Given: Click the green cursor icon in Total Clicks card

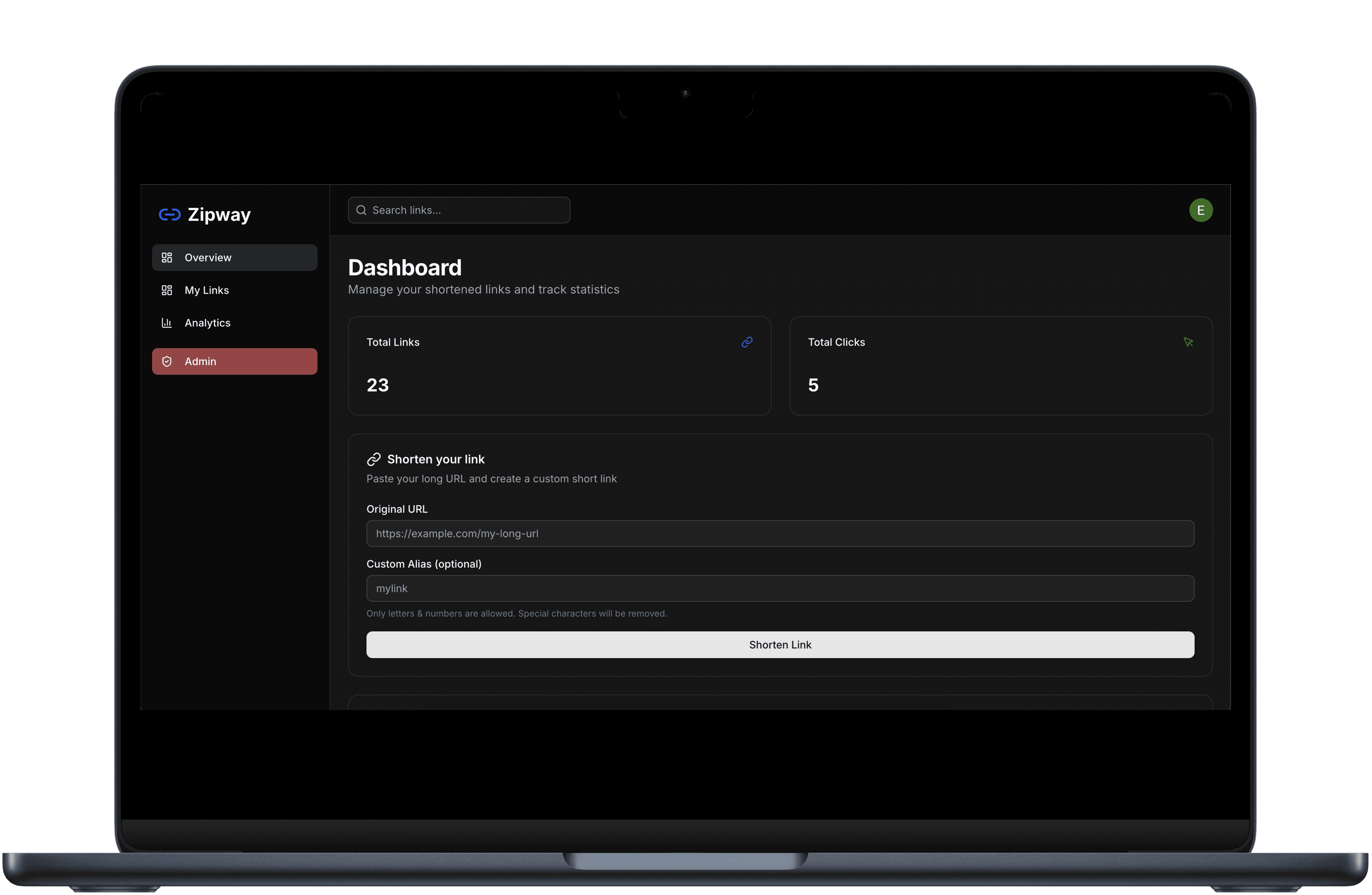Looking at the screenshot, I should coord(1188,343).
